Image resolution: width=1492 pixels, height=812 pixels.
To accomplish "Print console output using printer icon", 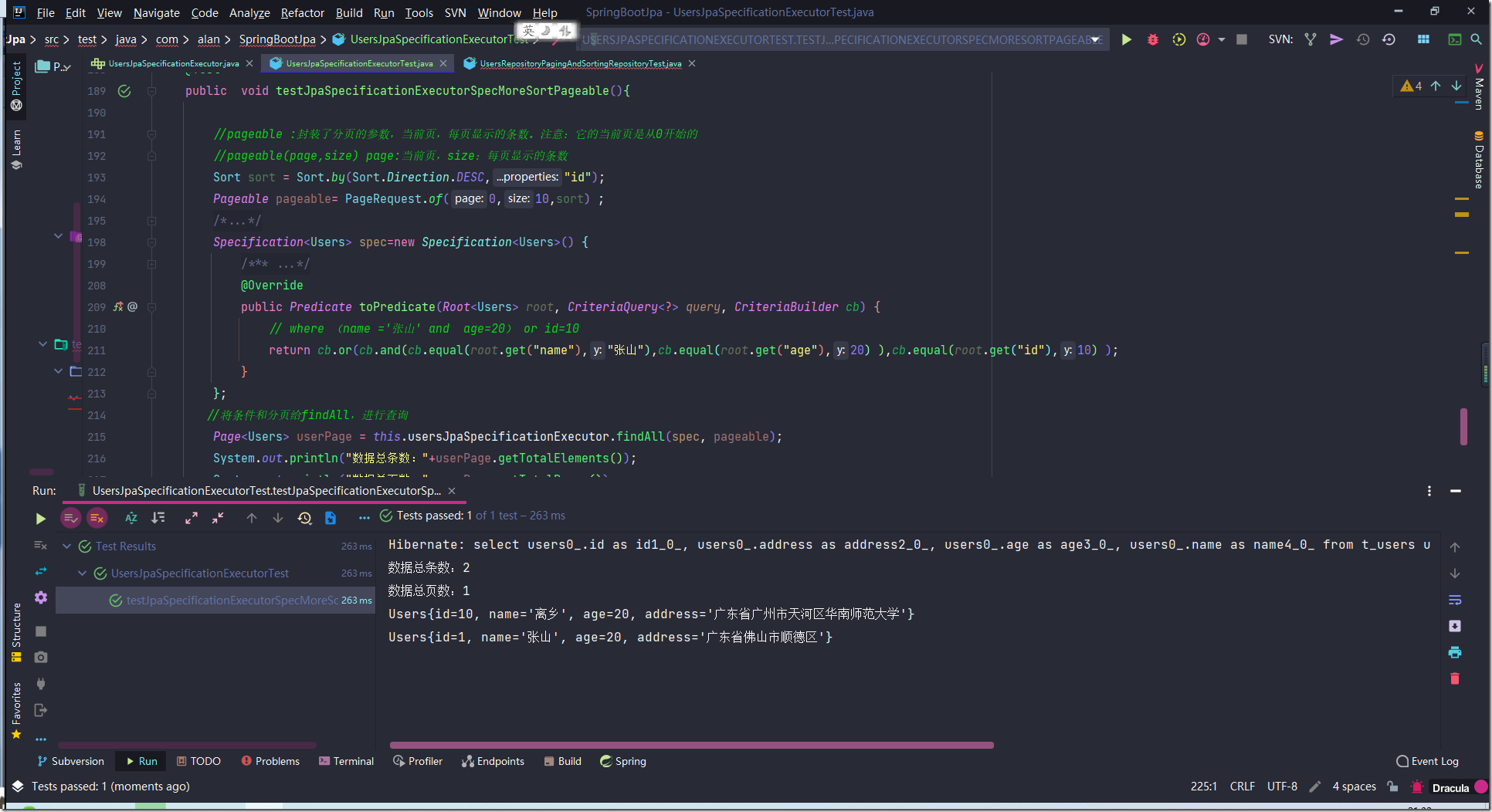I will pyautogui.click(x=1455, y=652).
